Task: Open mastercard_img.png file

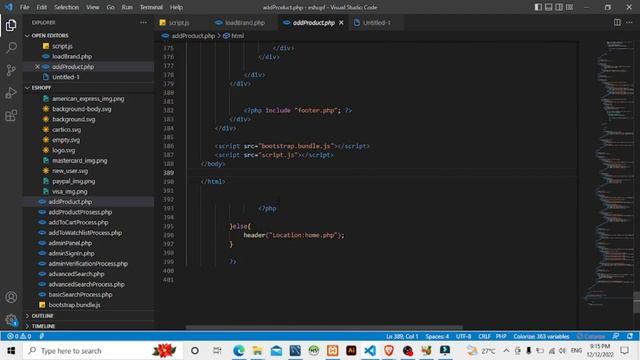Action: pos(80,160)
